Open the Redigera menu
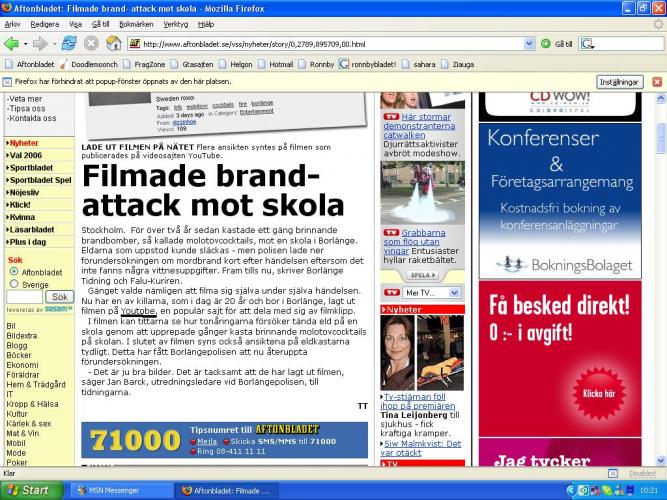 click(x=45, y=24)
